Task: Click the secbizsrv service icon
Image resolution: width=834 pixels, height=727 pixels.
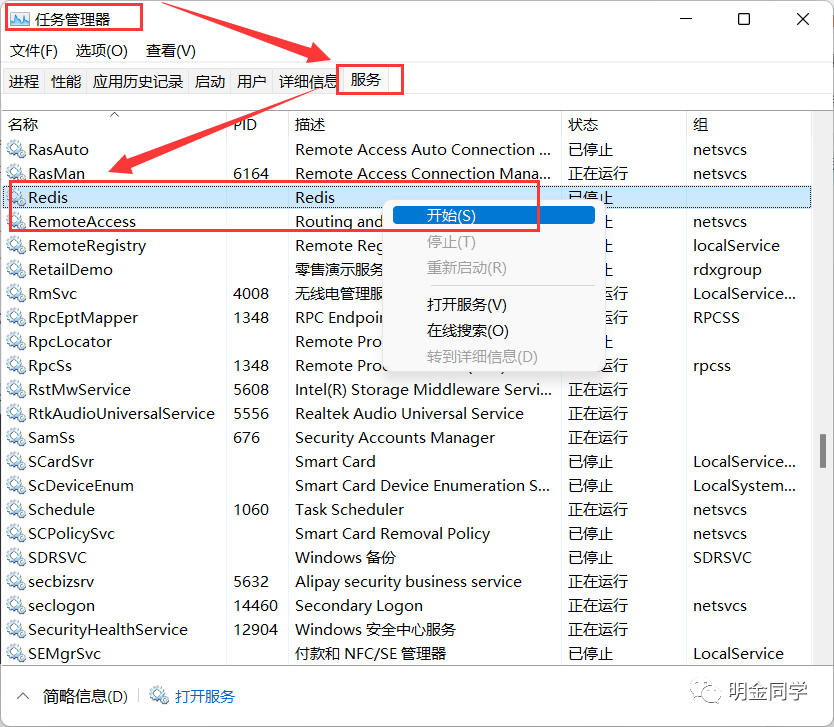Action: [18, 581]
